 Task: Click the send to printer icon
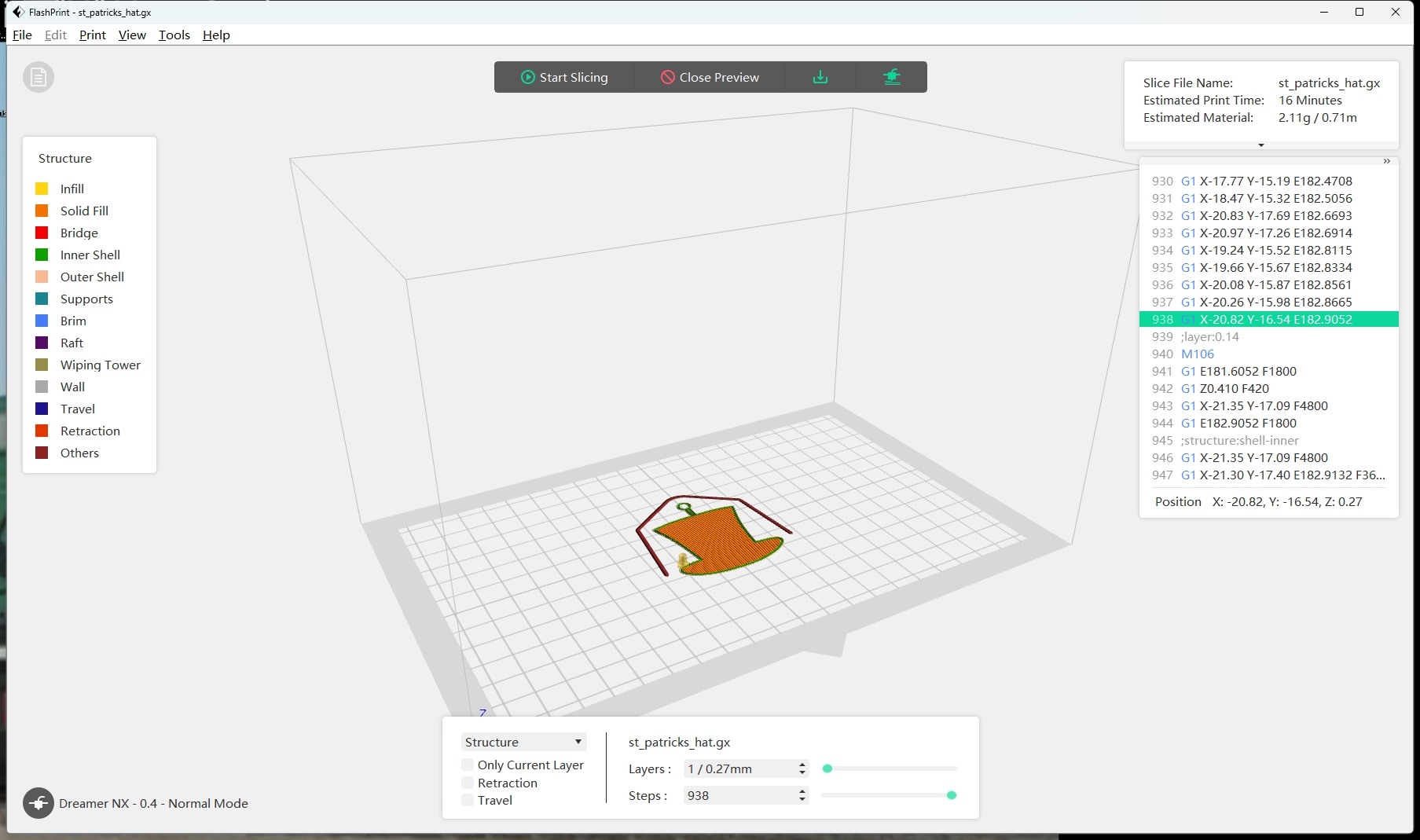click(891, 77)
